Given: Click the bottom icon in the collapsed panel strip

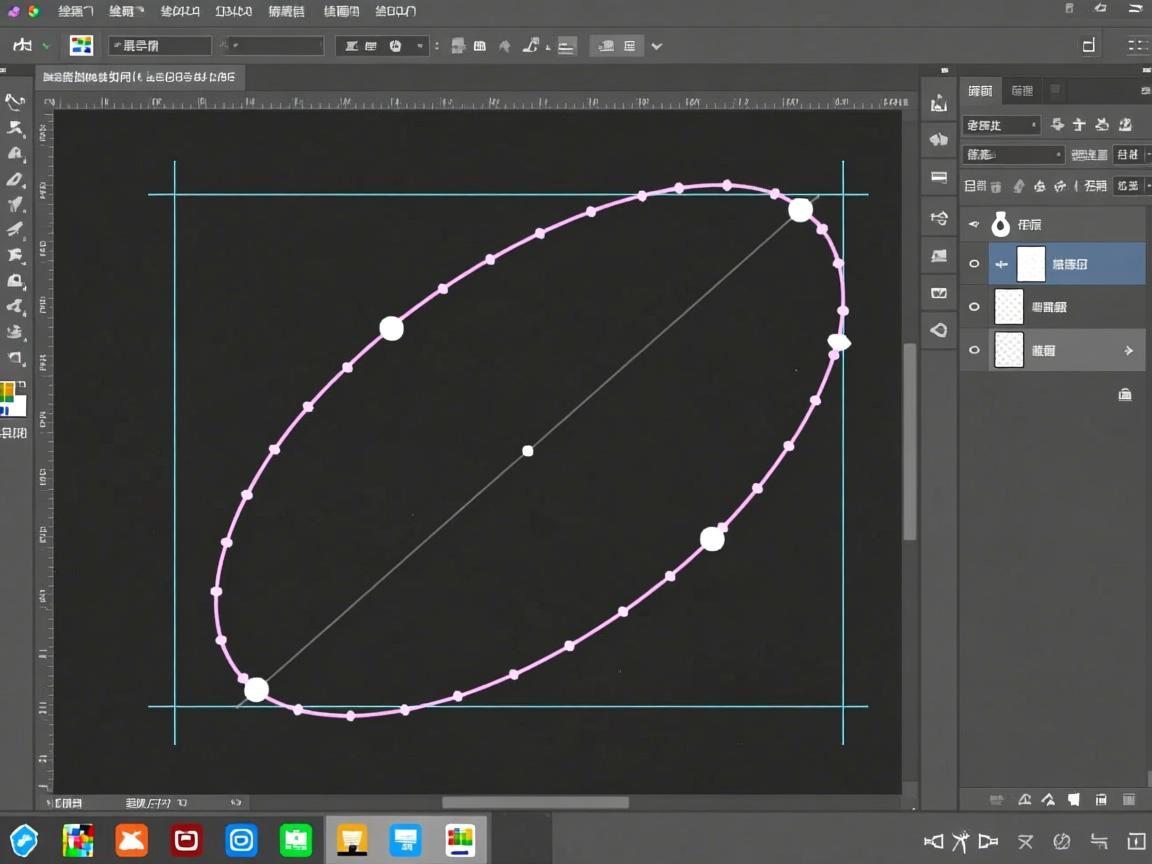Looking at the screenshot, I should point(939,330).
